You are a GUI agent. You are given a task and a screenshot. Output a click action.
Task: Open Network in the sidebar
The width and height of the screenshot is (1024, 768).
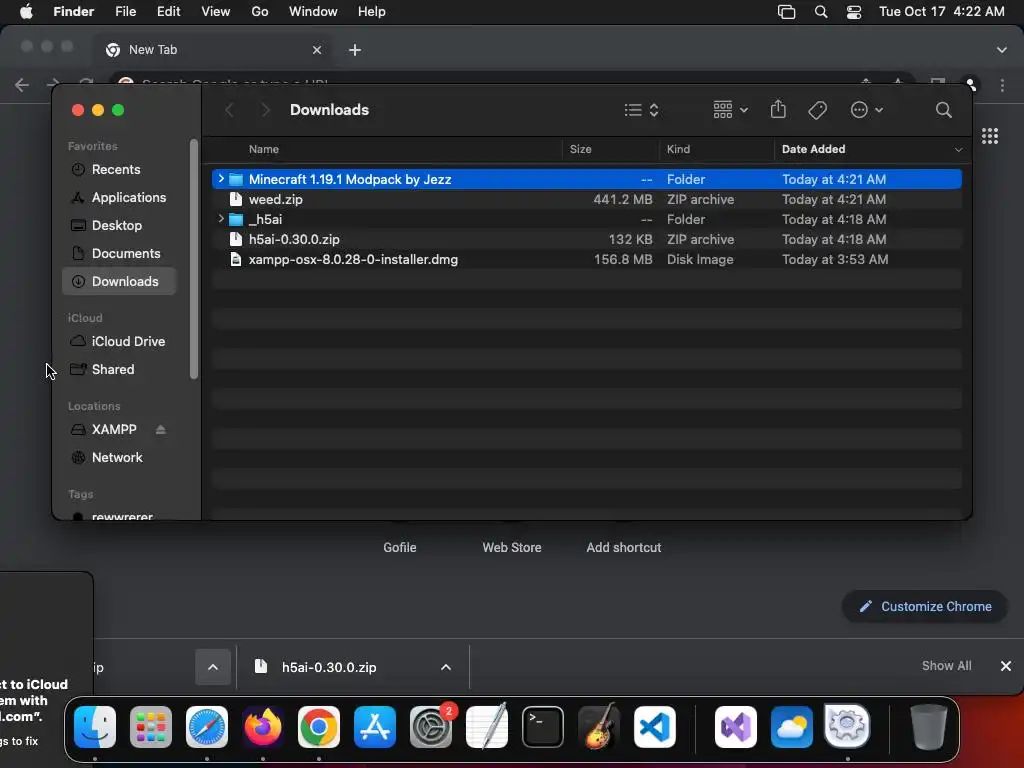[119, 458]
